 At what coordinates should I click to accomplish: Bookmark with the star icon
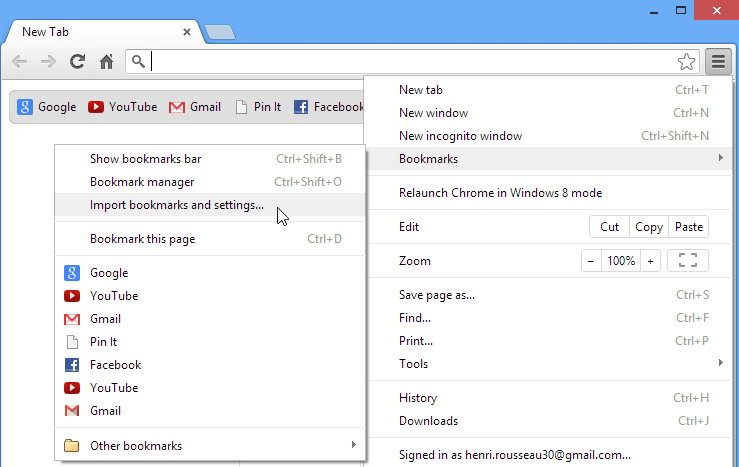[x=686, y=62]
